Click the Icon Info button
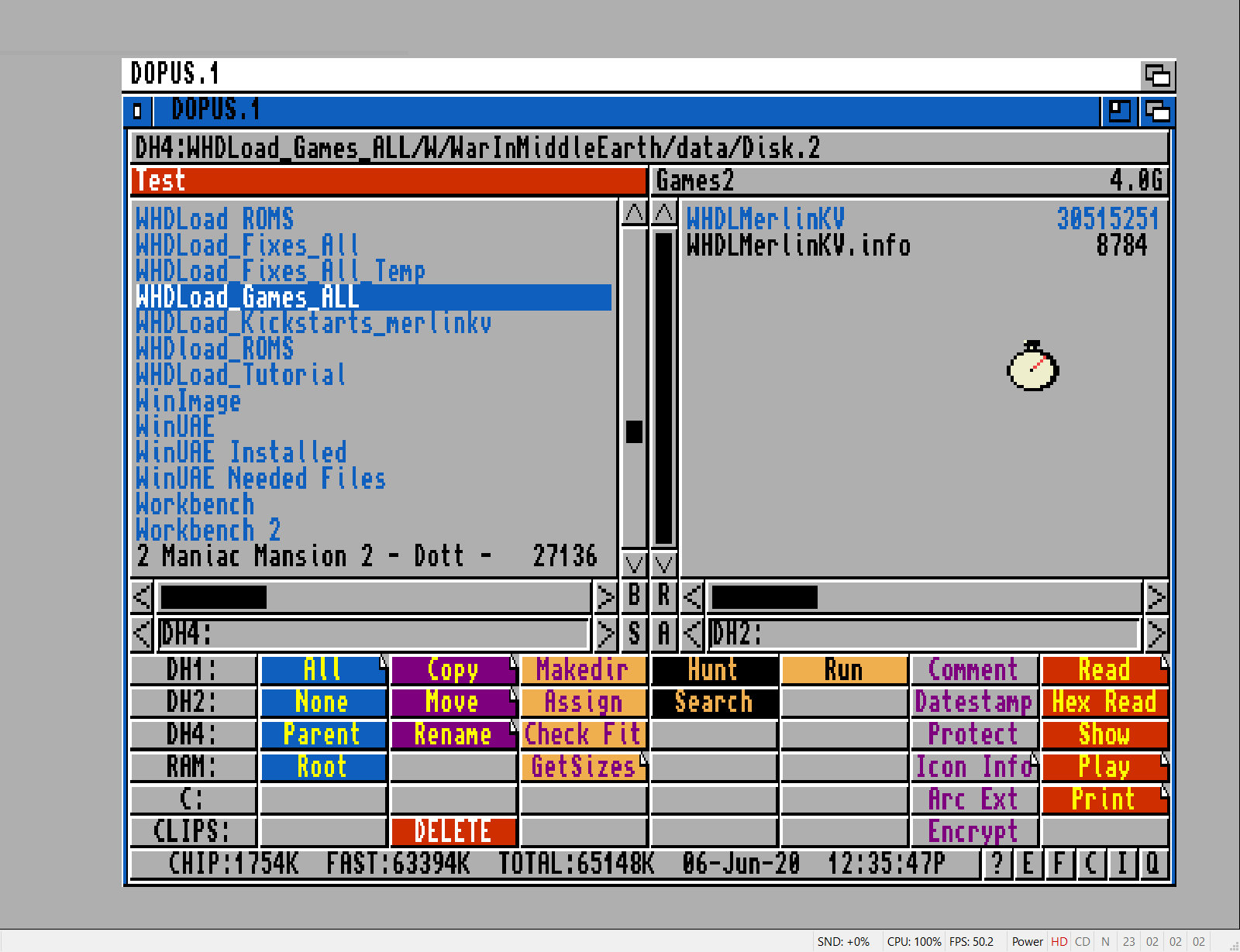 (974, 767)
